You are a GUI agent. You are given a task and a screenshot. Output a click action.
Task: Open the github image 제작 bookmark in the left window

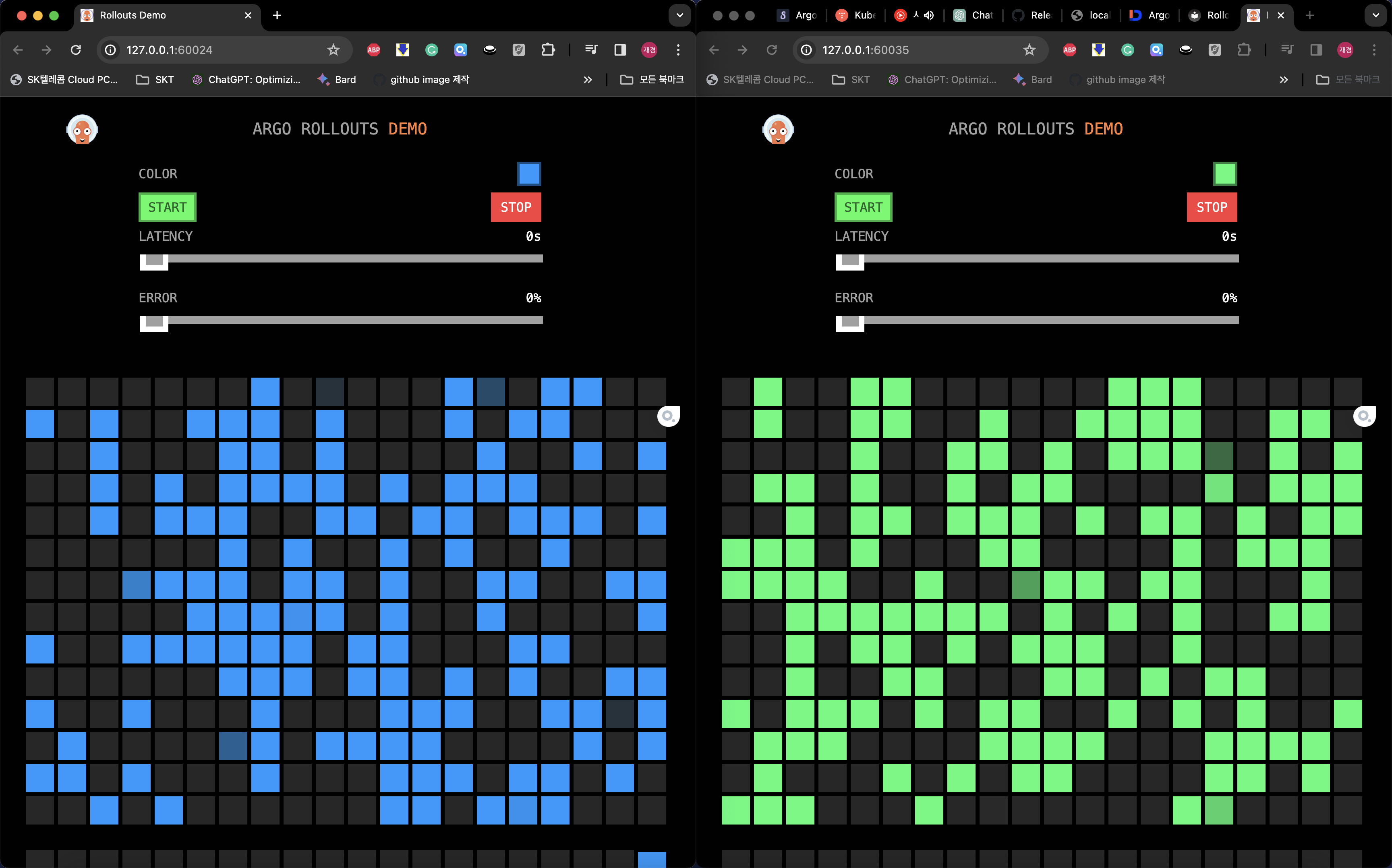(421, 80)
